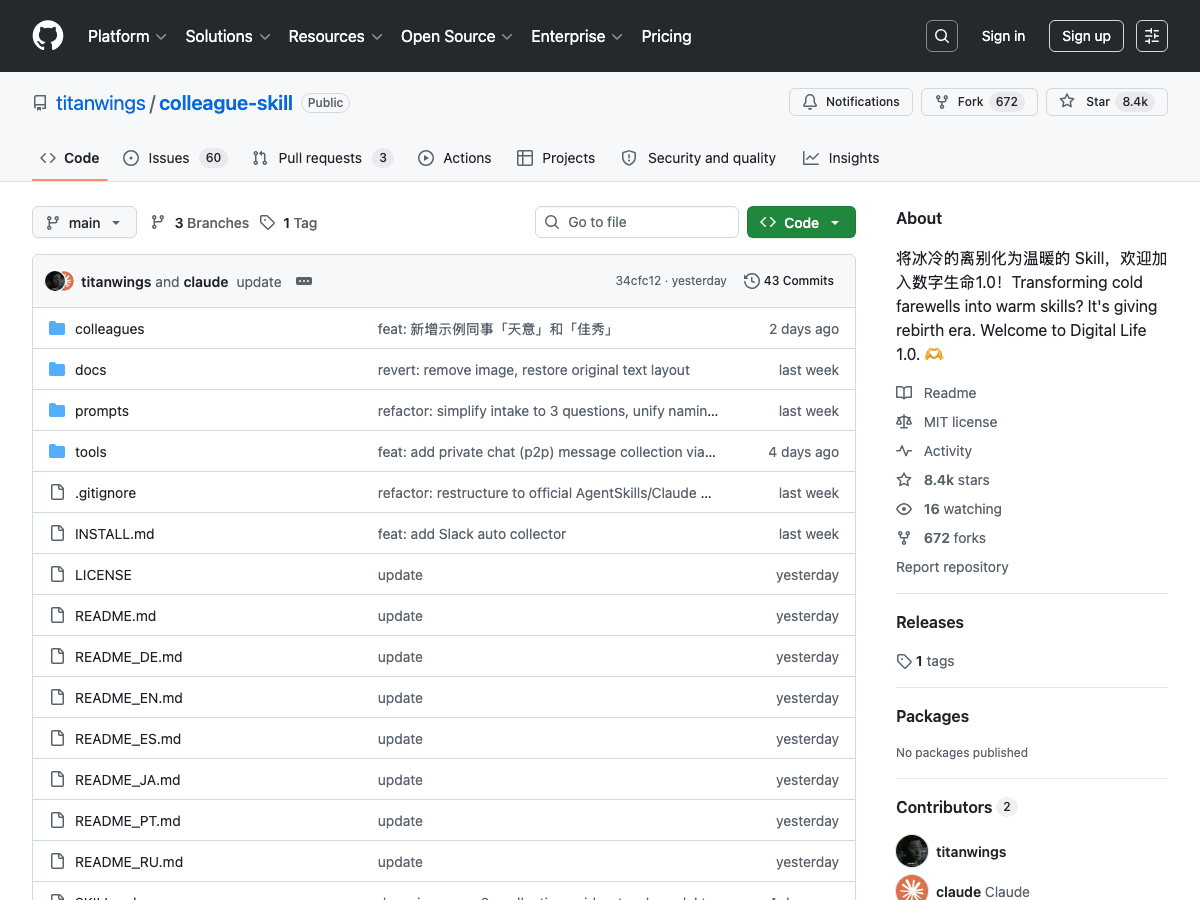Click the file icon next to INSTALL.md
Screen dimensions: 1200x900
57,534
